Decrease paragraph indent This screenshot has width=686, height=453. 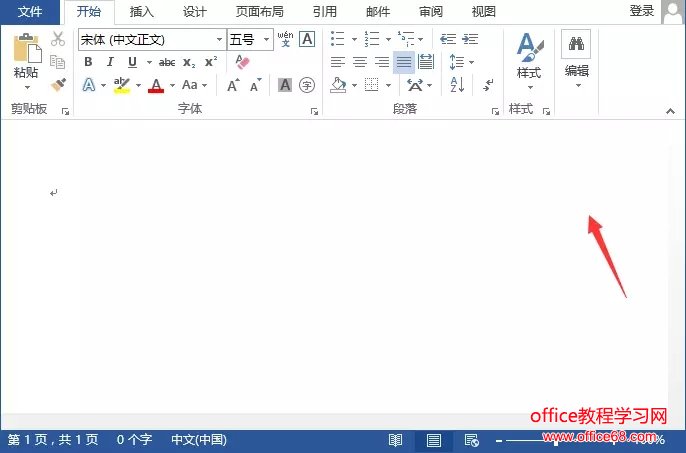(448, 39)
